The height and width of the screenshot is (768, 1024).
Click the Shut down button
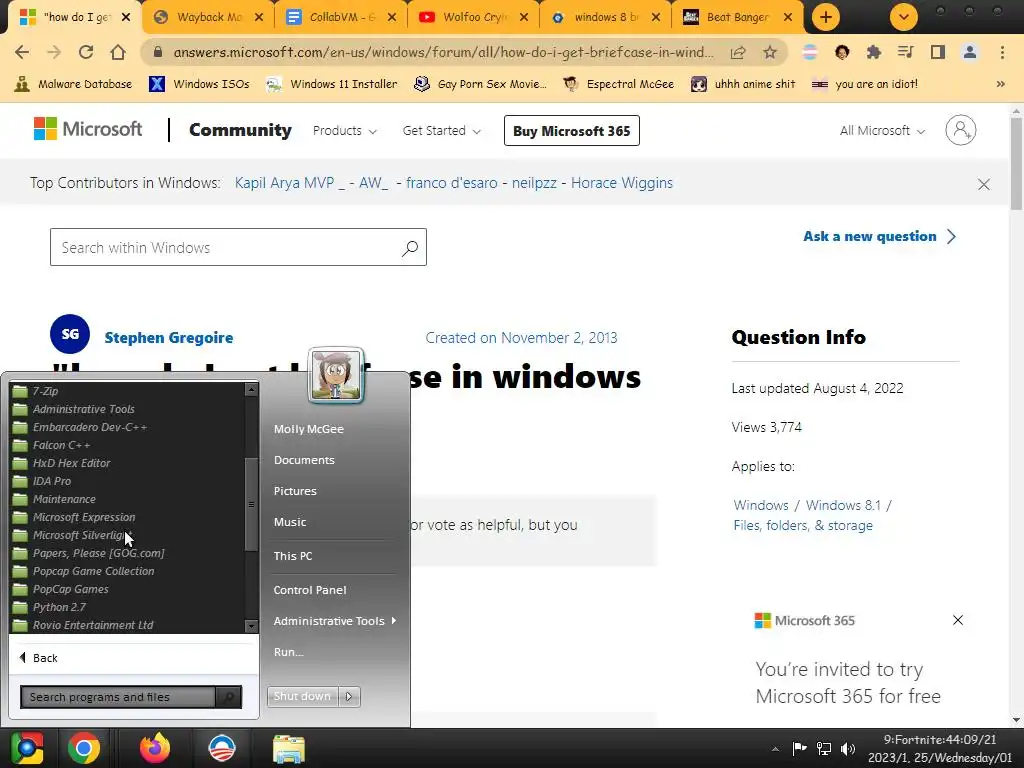[302, 696]
